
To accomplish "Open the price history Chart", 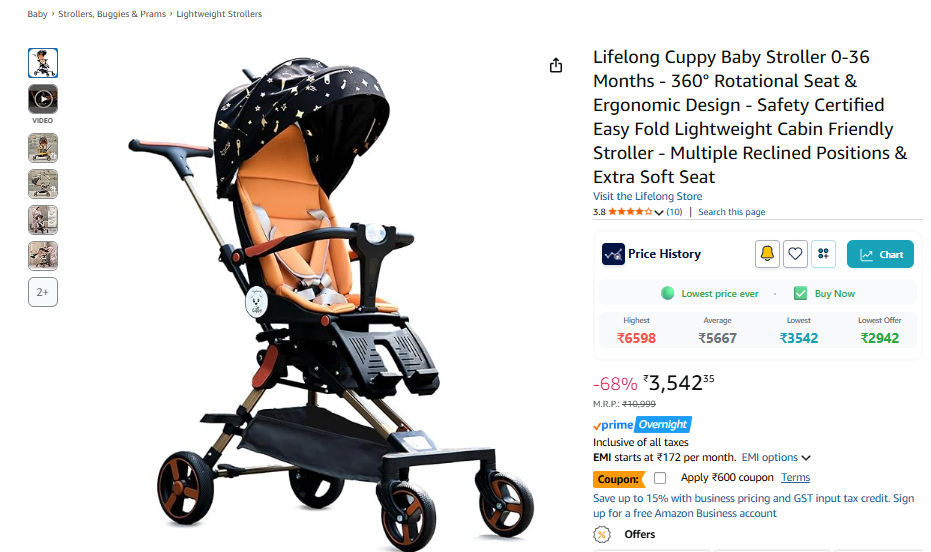I will [880, 254].
